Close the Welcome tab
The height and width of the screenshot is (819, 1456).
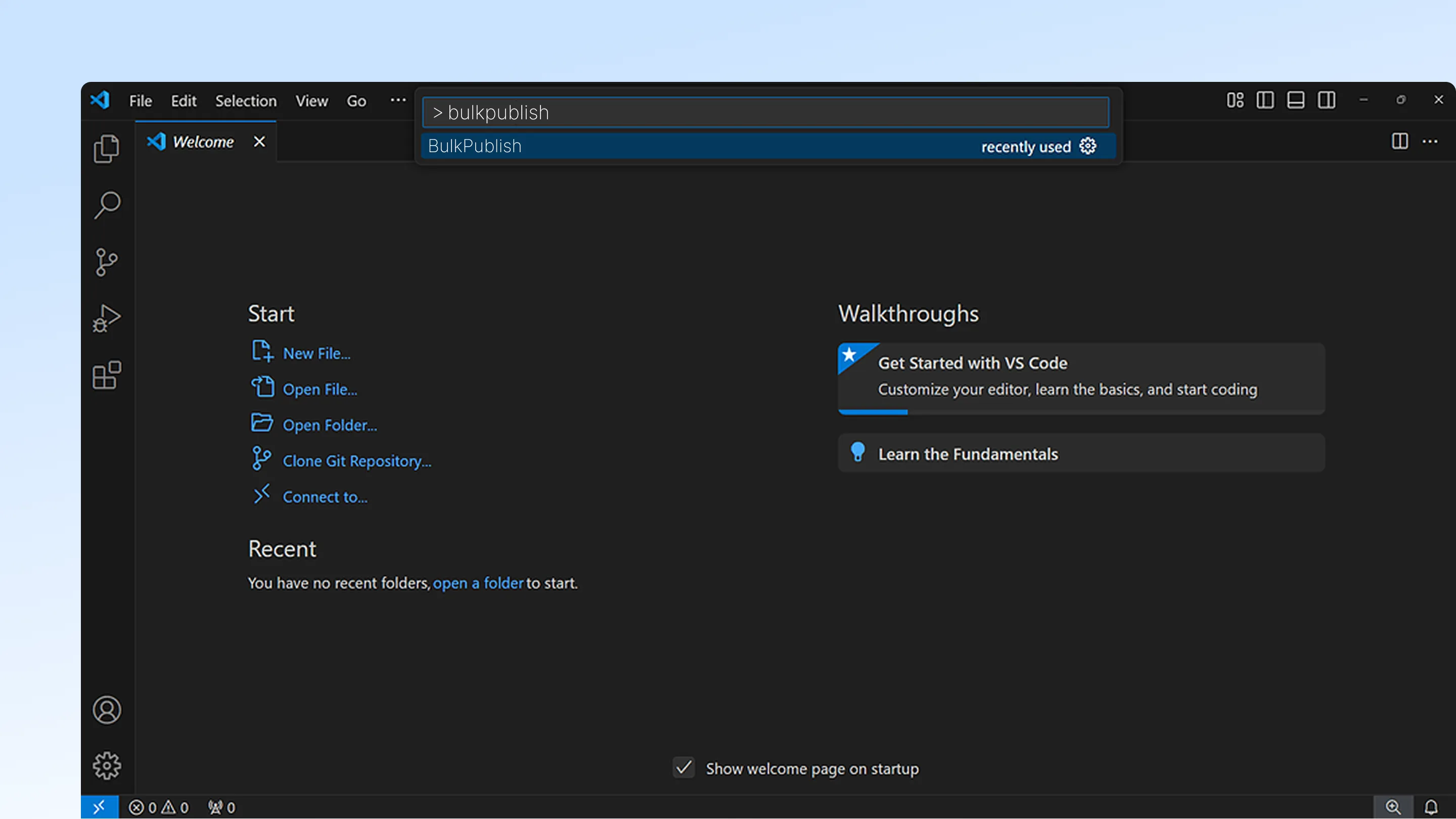[259, 142]
